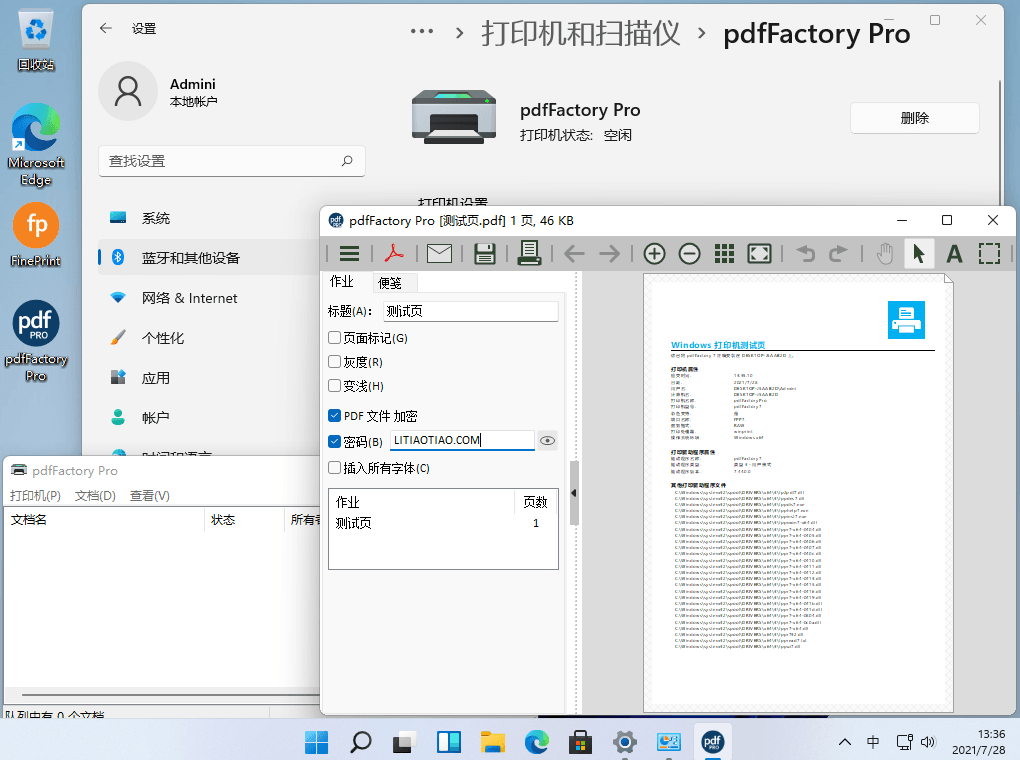Click the pdfFactory taskbar icon
The height and width of the screenshot is (760, 1020).
[712, 742]
